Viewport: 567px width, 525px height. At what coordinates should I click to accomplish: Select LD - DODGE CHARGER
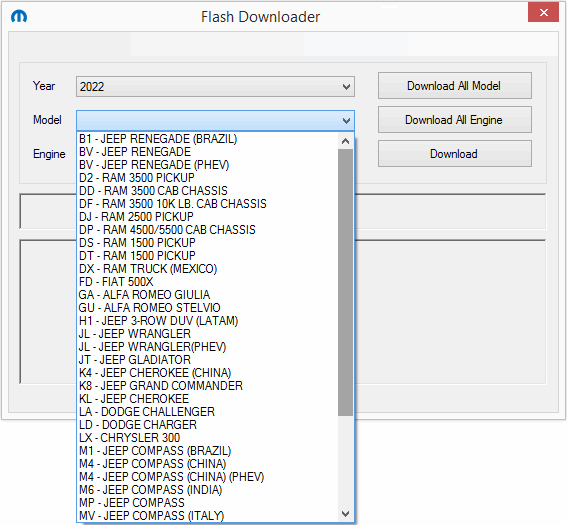(208, 425)
